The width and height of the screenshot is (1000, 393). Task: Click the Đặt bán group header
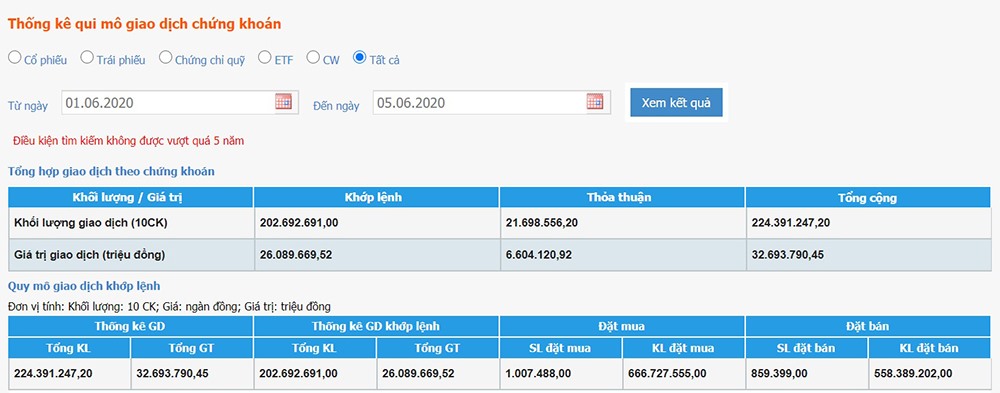(x=868, y=327)
